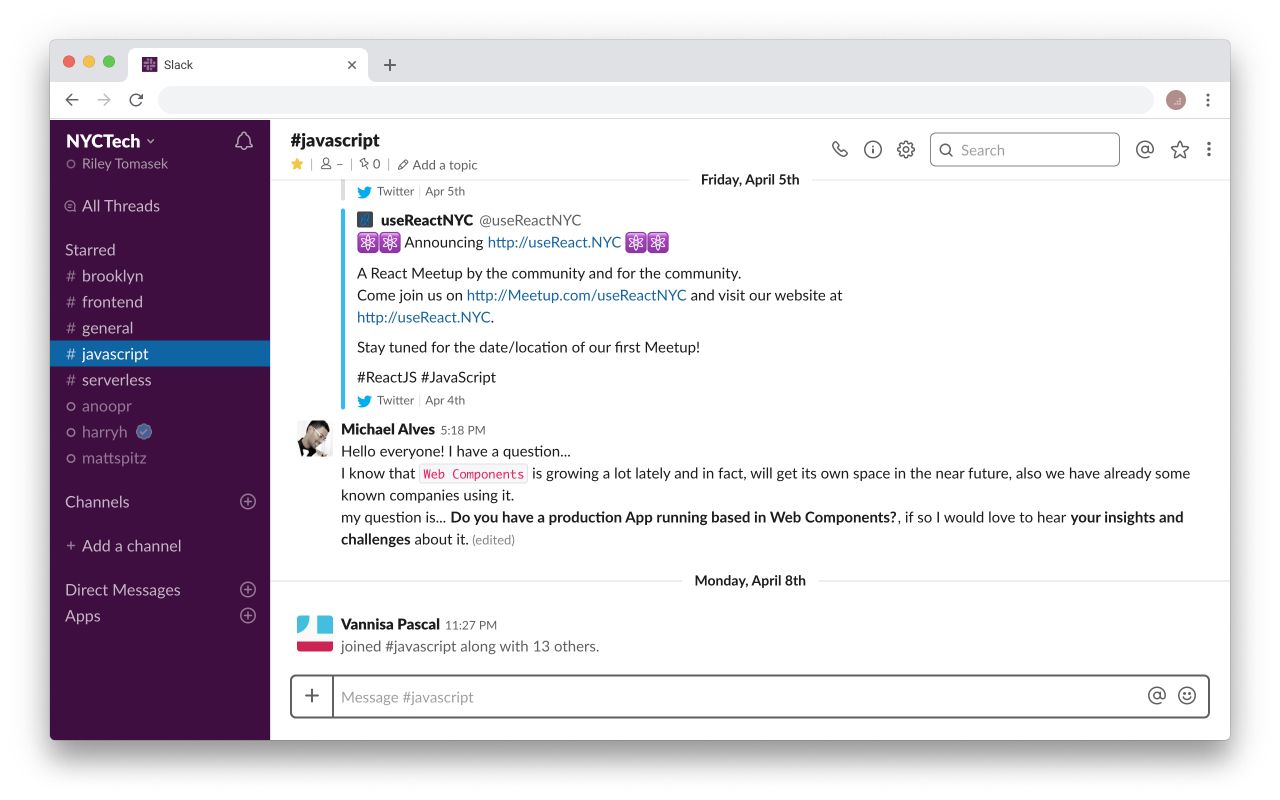
Task: Attach a file with the plus icon
Action: tap(311, 695)
